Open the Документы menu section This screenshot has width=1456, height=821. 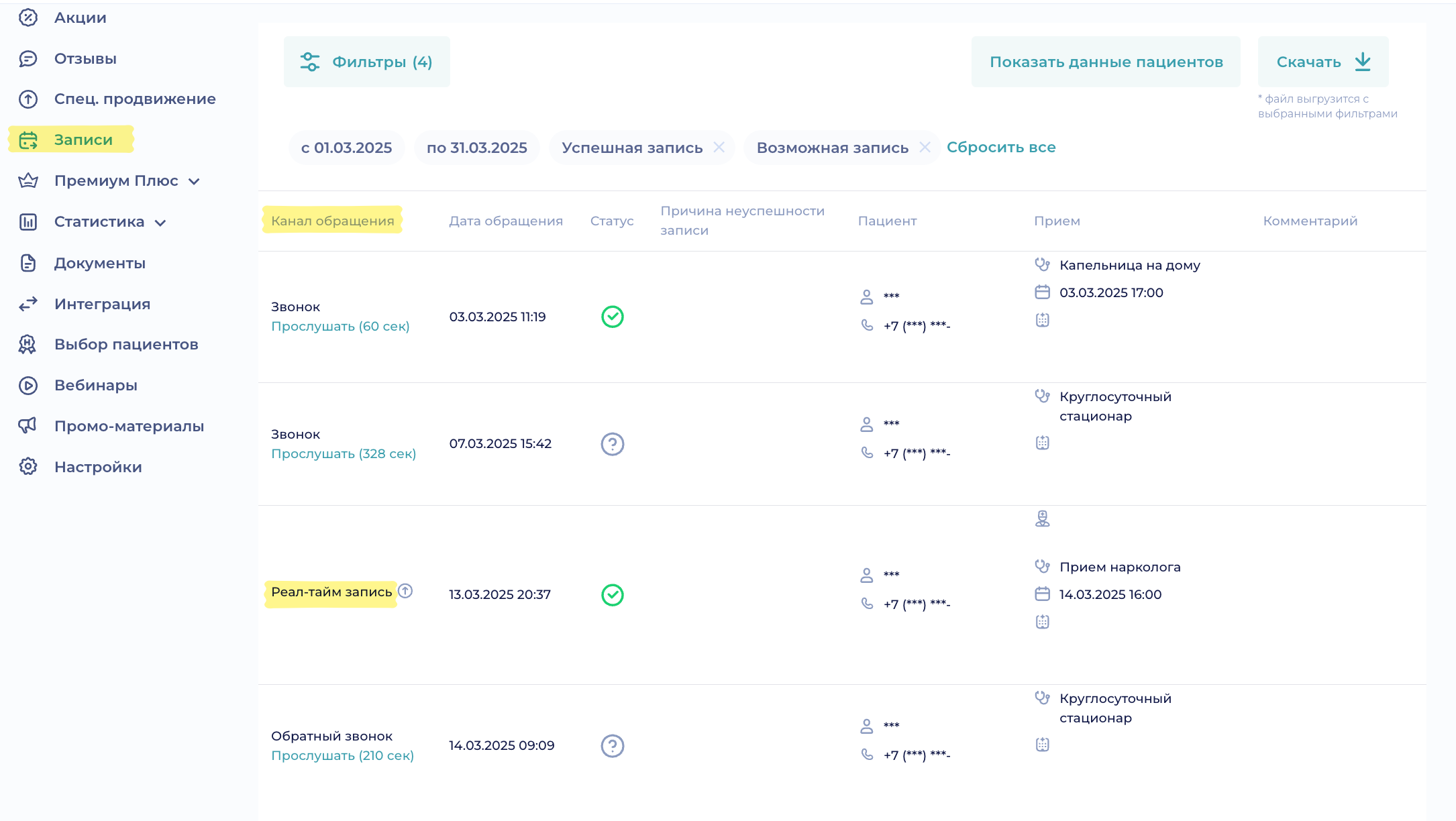click(99, 263)
